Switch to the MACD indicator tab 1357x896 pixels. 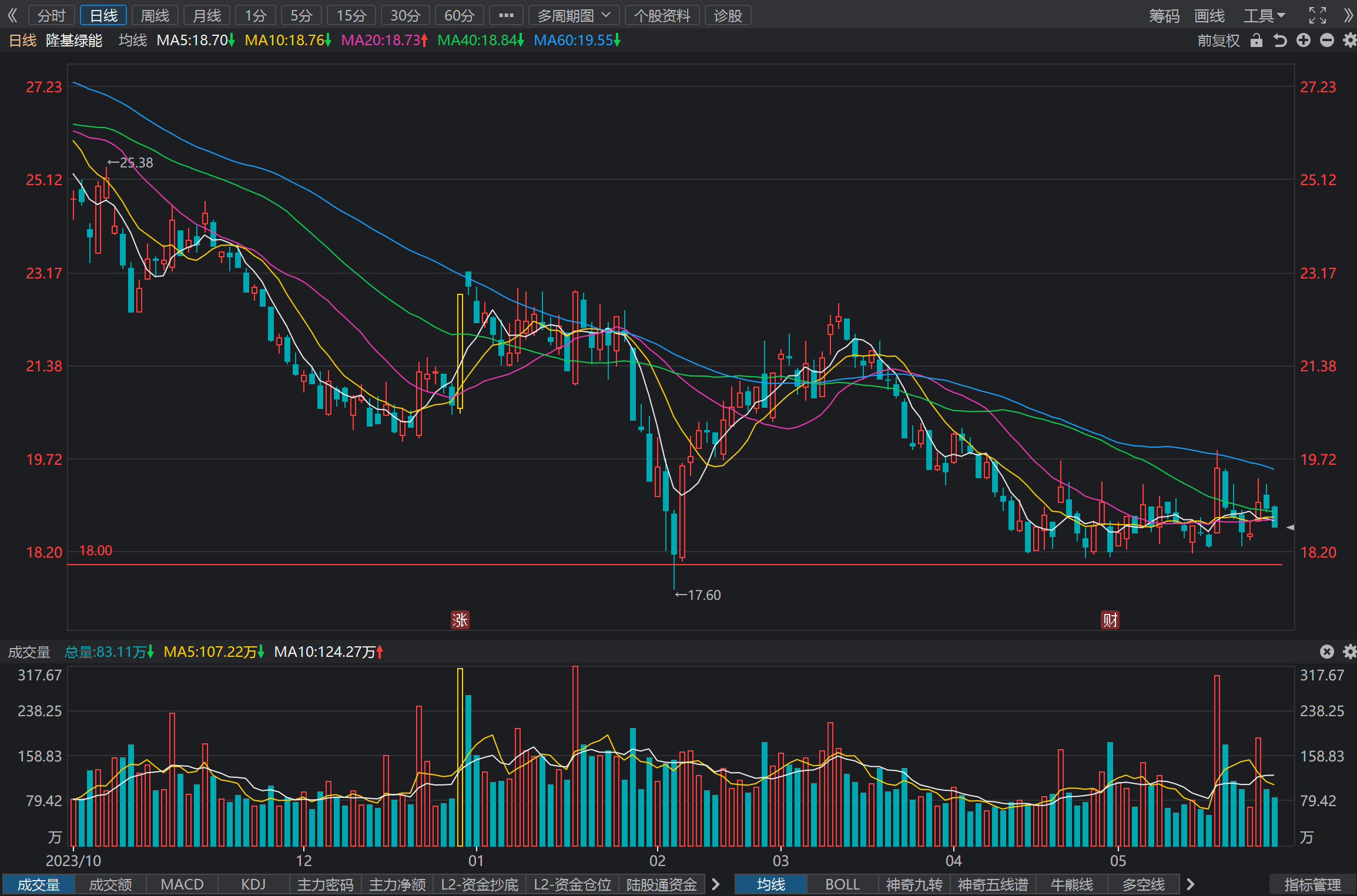(182, 884)
